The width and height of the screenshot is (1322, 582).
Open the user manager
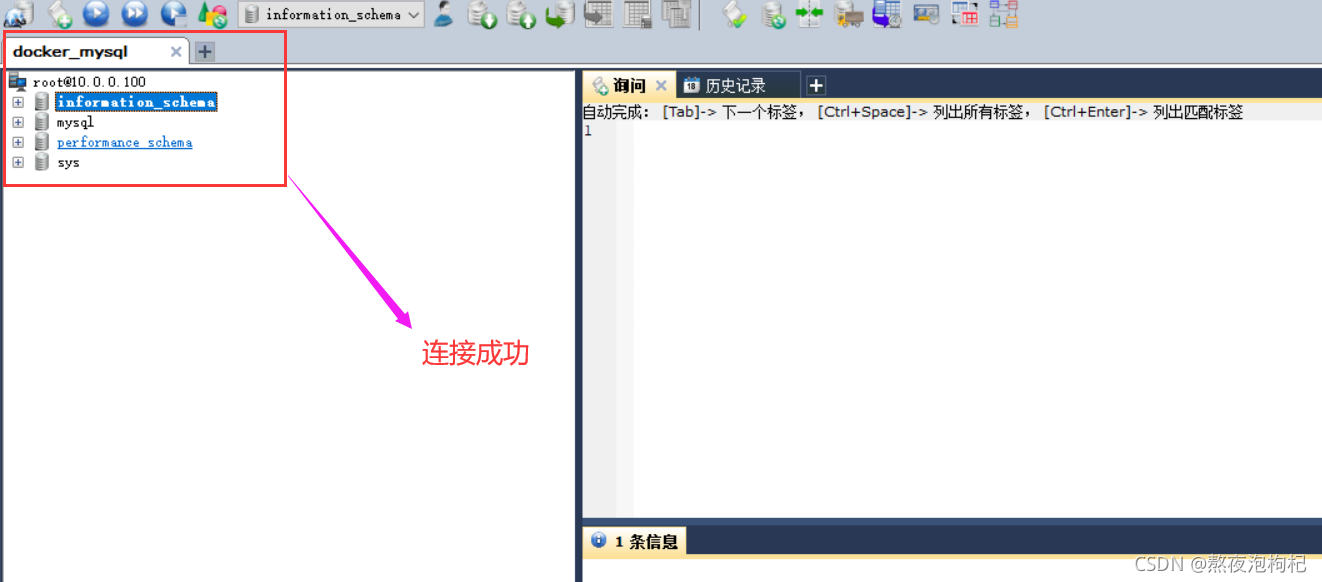pyautogui.click(x=443, y=14)
